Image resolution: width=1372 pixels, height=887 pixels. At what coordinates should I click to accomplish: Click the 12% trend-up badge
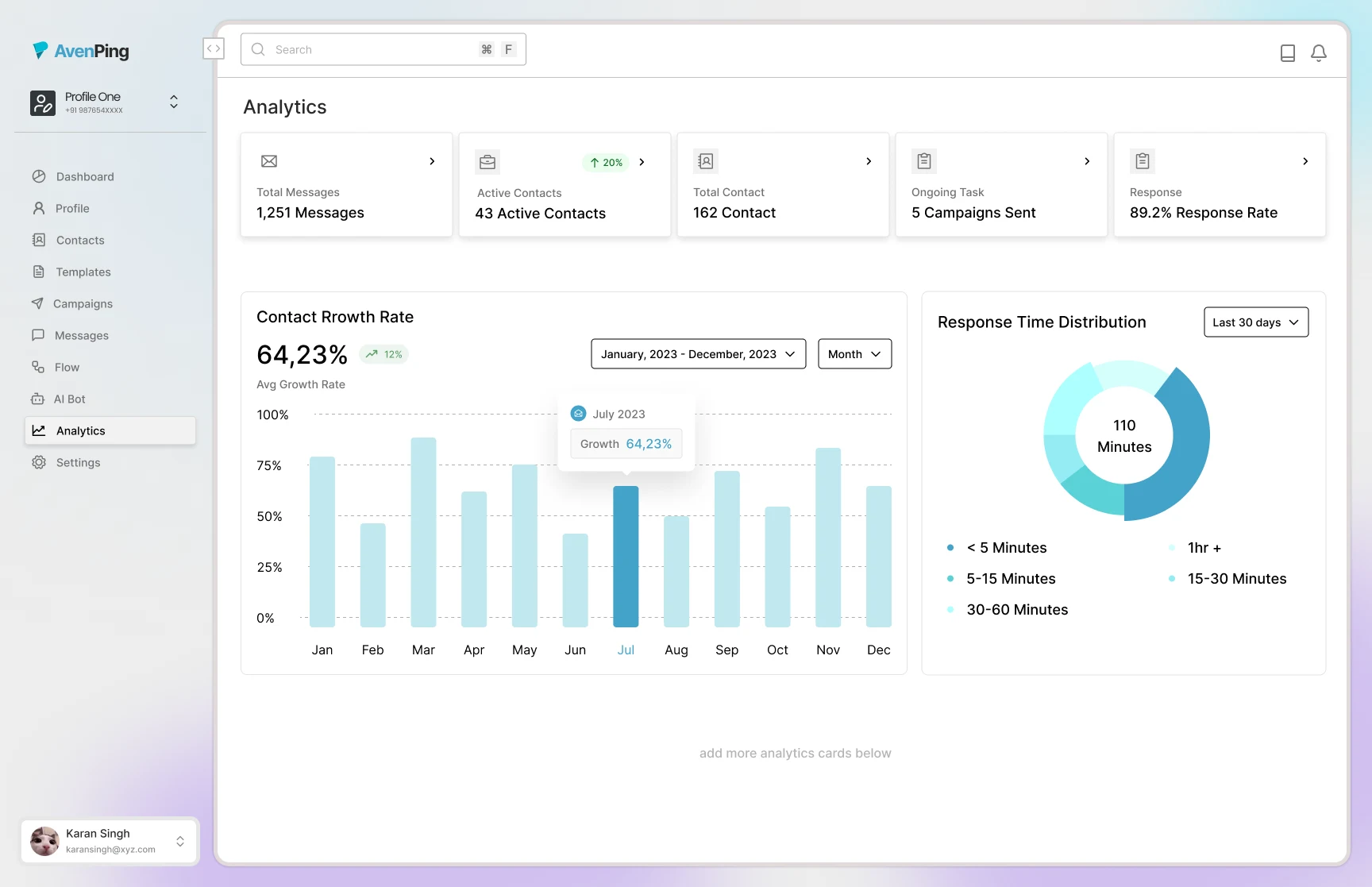[x=383, y=354]
